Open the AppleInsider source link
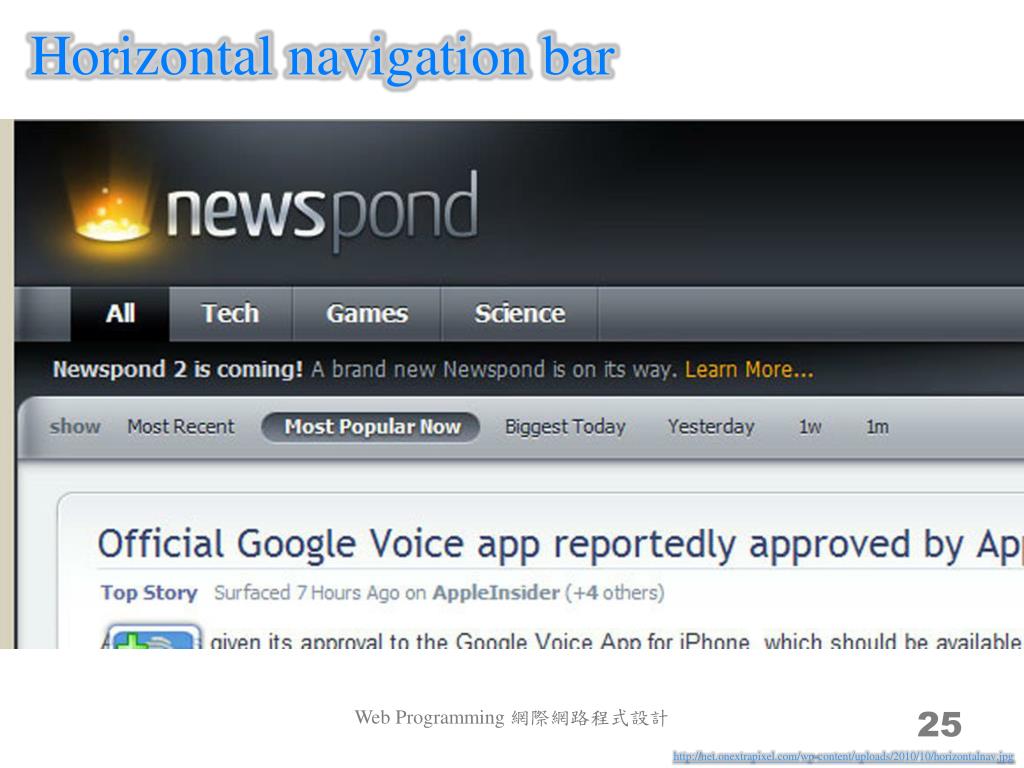Image resolution: width=1024 pixels, height=768 pixels. [496, 593]
